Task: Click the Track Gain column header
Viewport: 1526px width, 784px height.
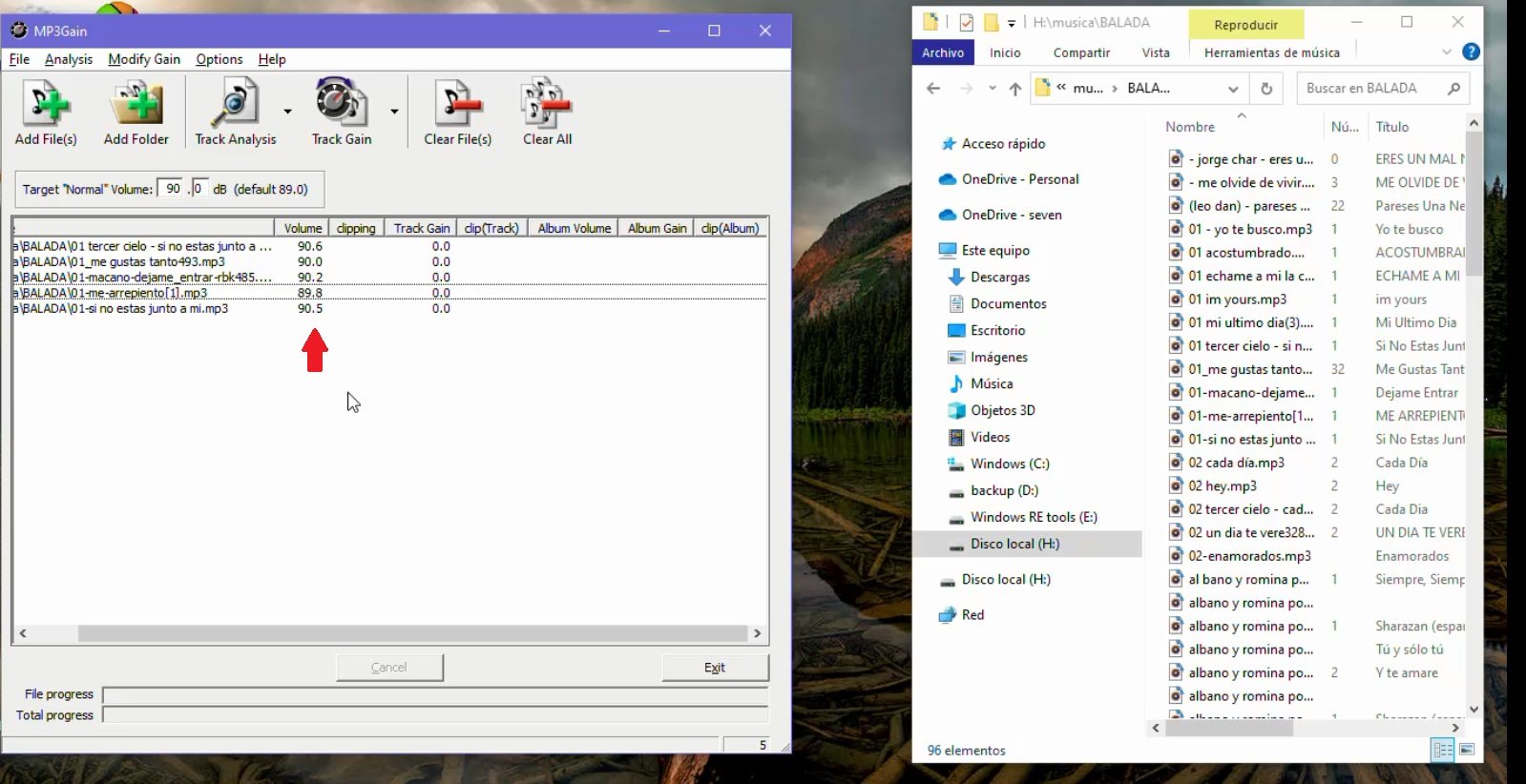Action: [421, 228]
